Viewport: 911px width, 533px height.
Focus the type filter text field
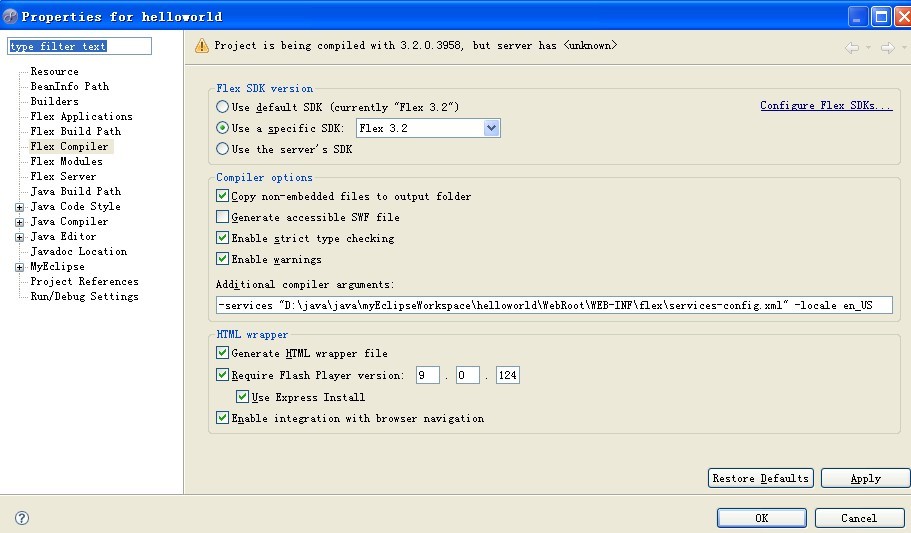[80, 46]
